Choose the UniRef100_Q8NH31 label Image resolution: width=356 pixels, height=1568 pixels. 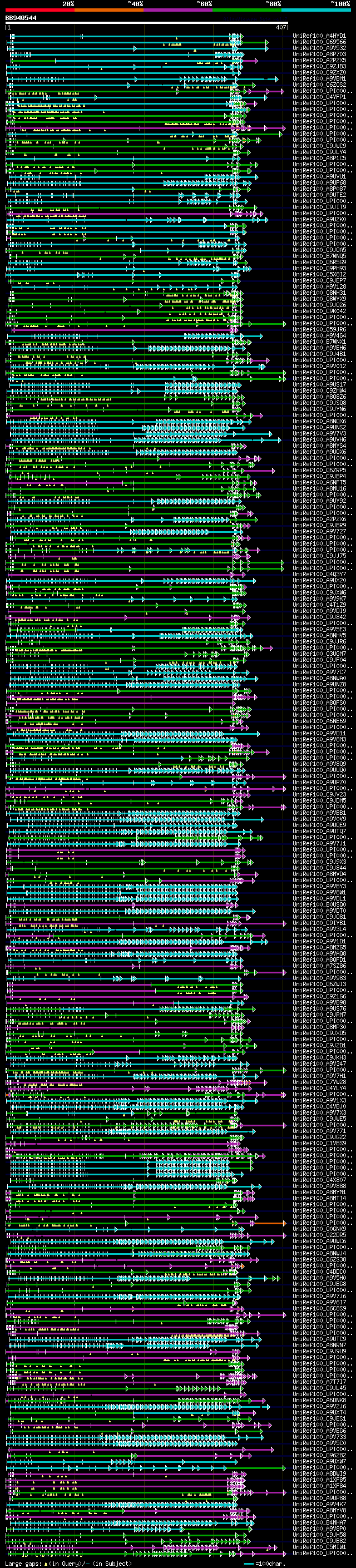tap(319, 293)
